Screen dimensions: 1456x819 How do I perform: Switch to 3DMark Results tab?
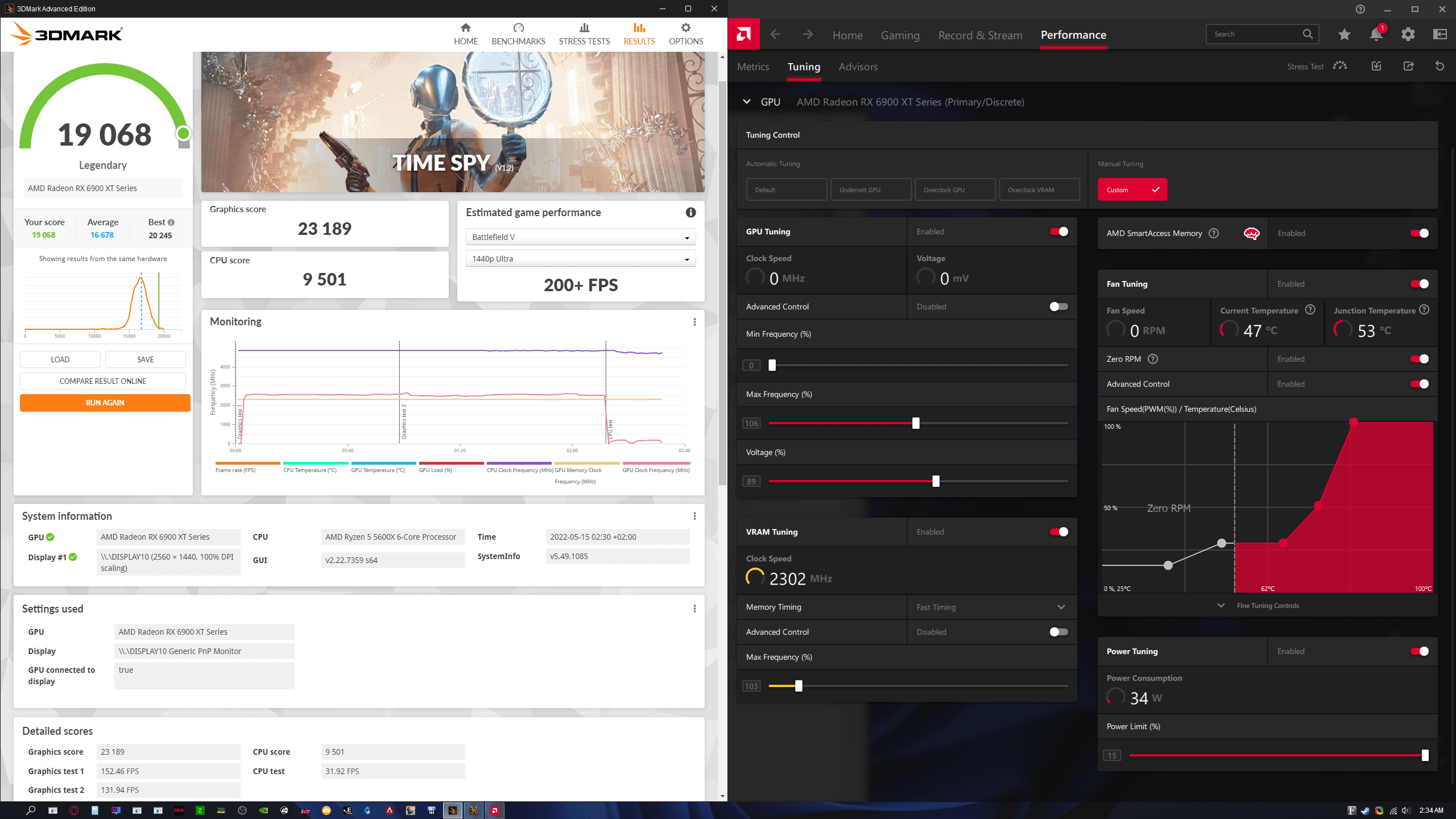click(x=639, y=34)
